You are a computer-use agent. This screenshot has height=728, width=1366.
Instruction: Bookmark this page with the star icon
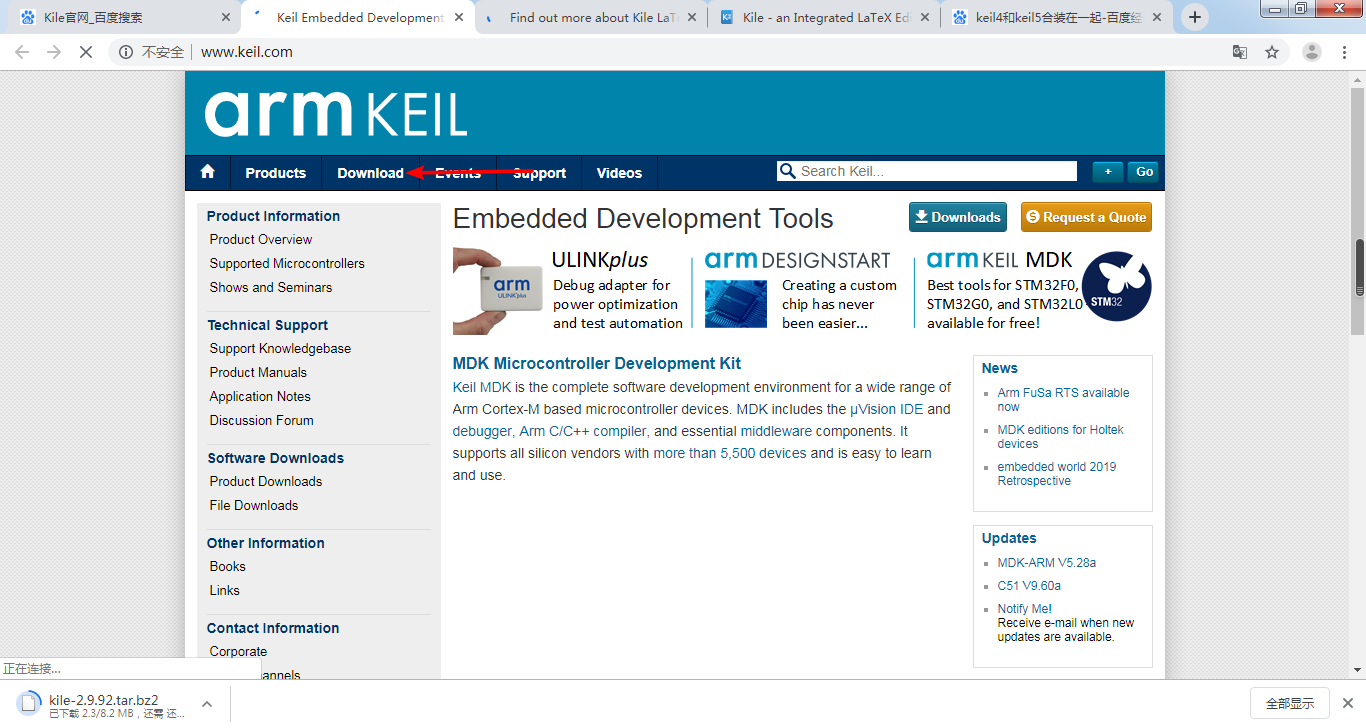[x=1271, y=51]
